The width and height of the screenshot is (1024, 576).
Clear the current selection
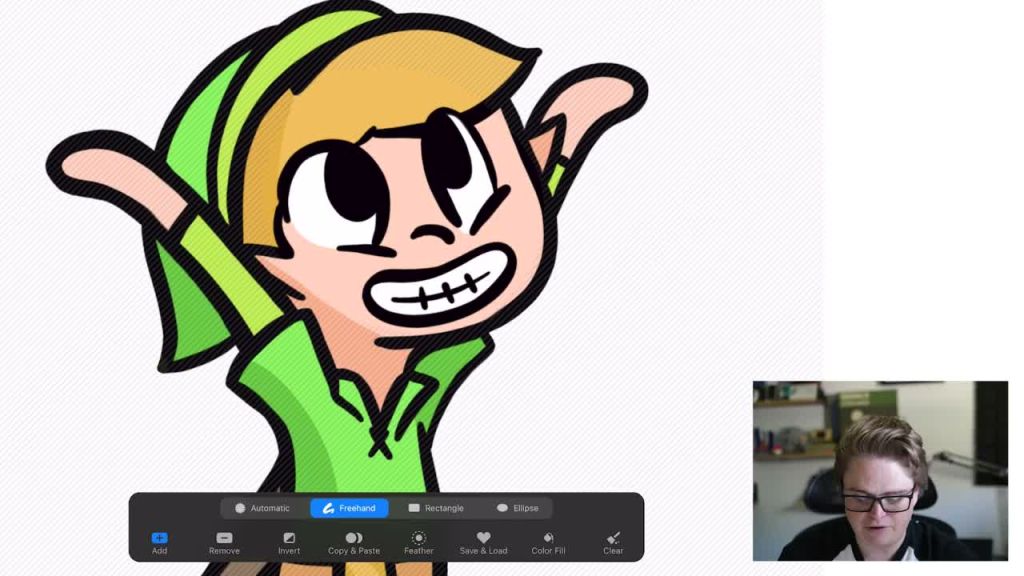(x=613, y=543)
